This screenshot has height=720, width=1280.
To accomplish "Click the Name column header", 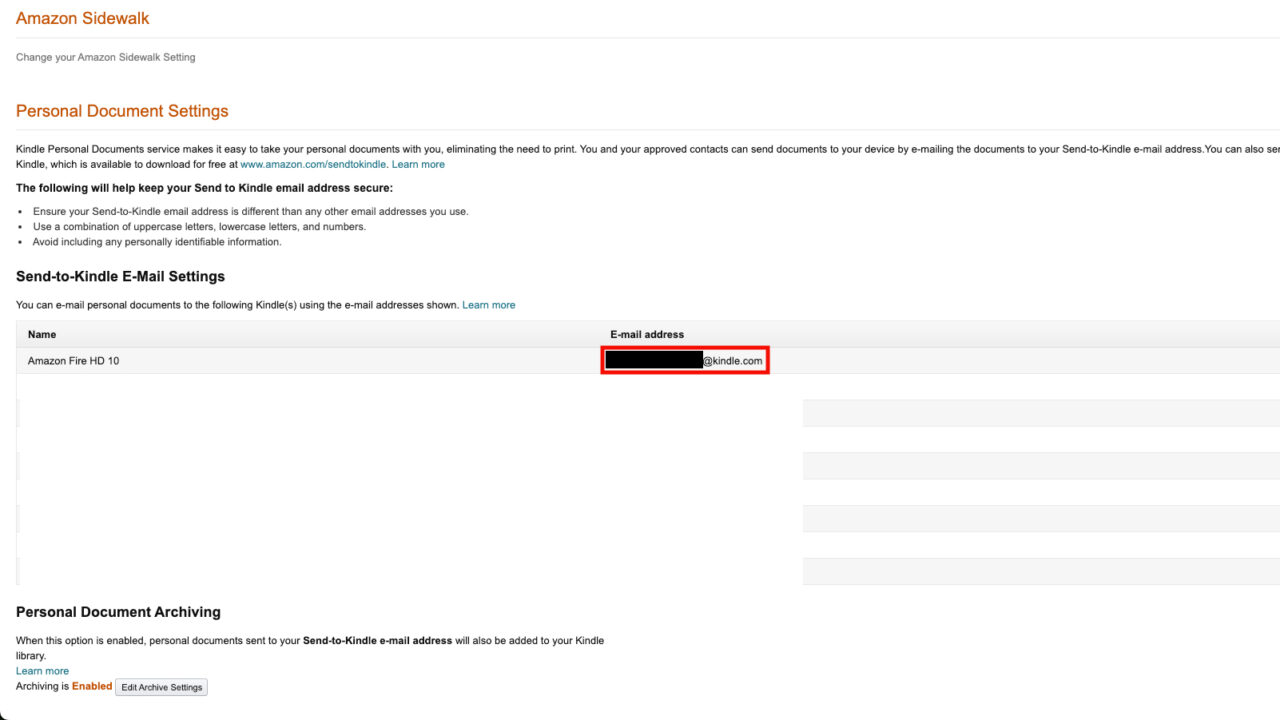I will point(41,334).
